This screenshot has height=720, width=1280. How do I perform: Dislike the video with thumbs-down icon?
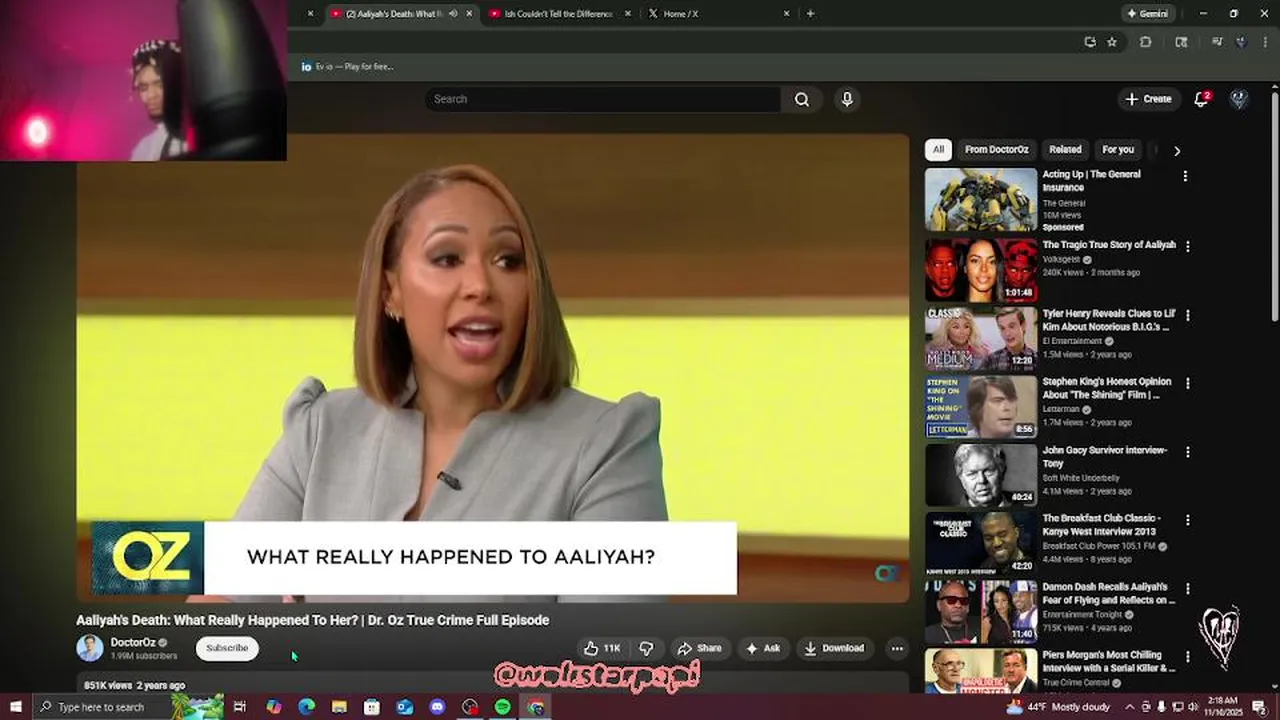tap(646, 648)
